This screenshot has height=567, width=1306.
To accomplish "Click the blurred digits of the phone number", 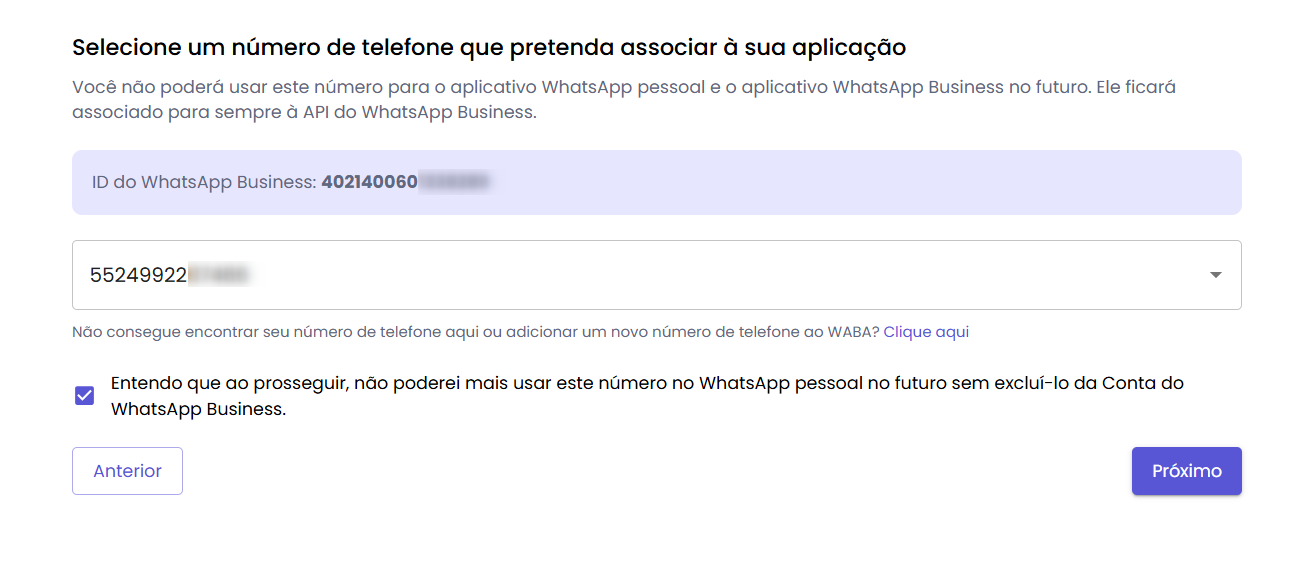I will (218, 275).
